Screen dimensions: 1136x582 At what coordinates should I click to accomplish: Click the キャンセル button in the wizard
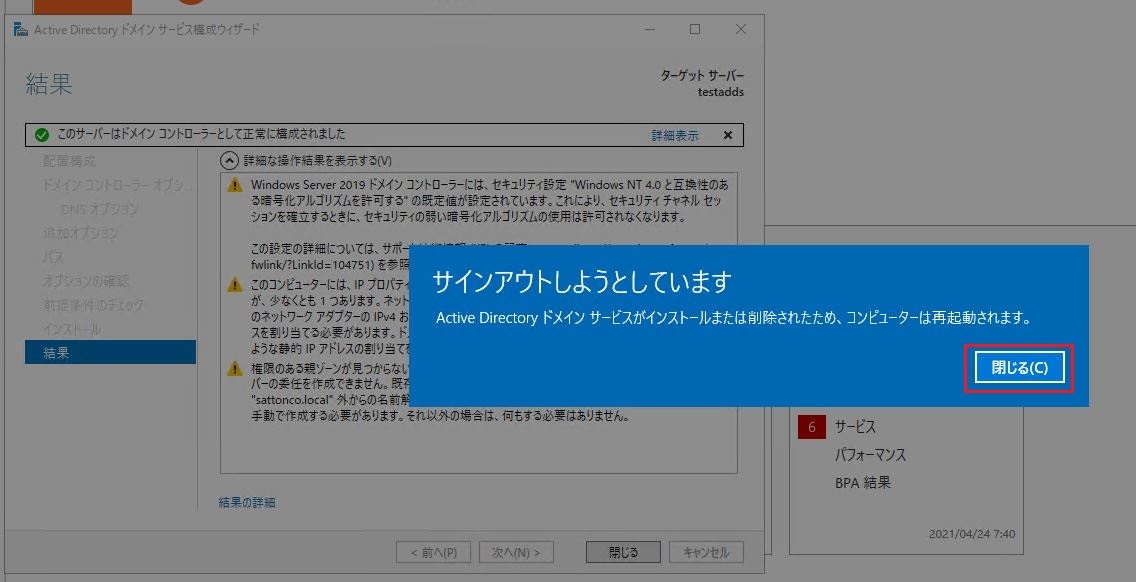(x=706, y=552)
